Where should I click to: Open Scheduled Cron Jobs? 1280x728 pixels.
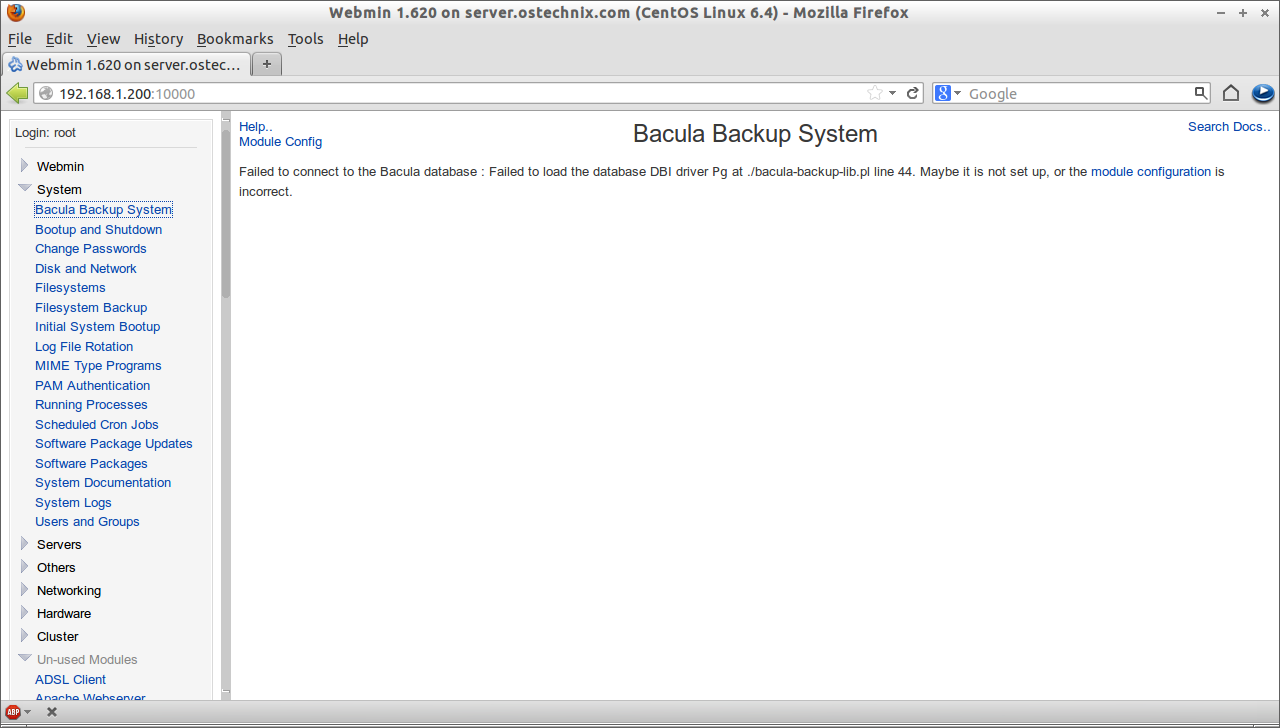[x=96, y=424]
